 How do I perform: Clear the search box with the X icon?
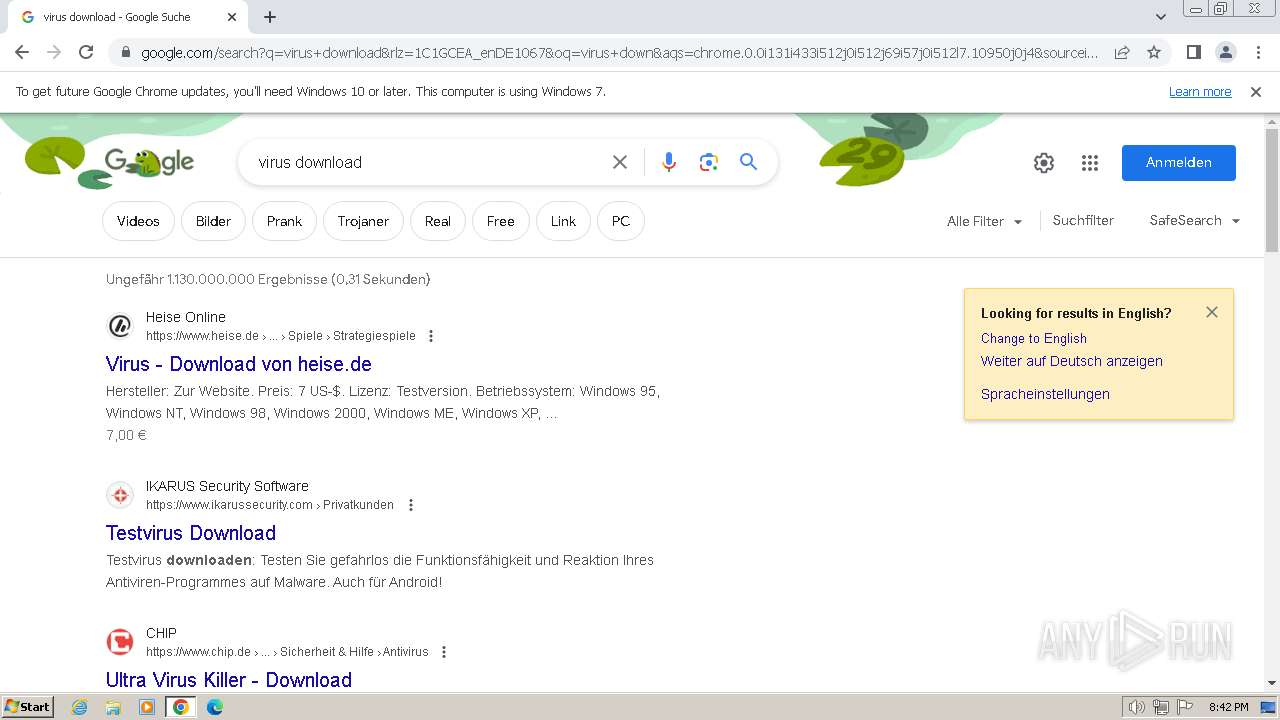(620, 162)
